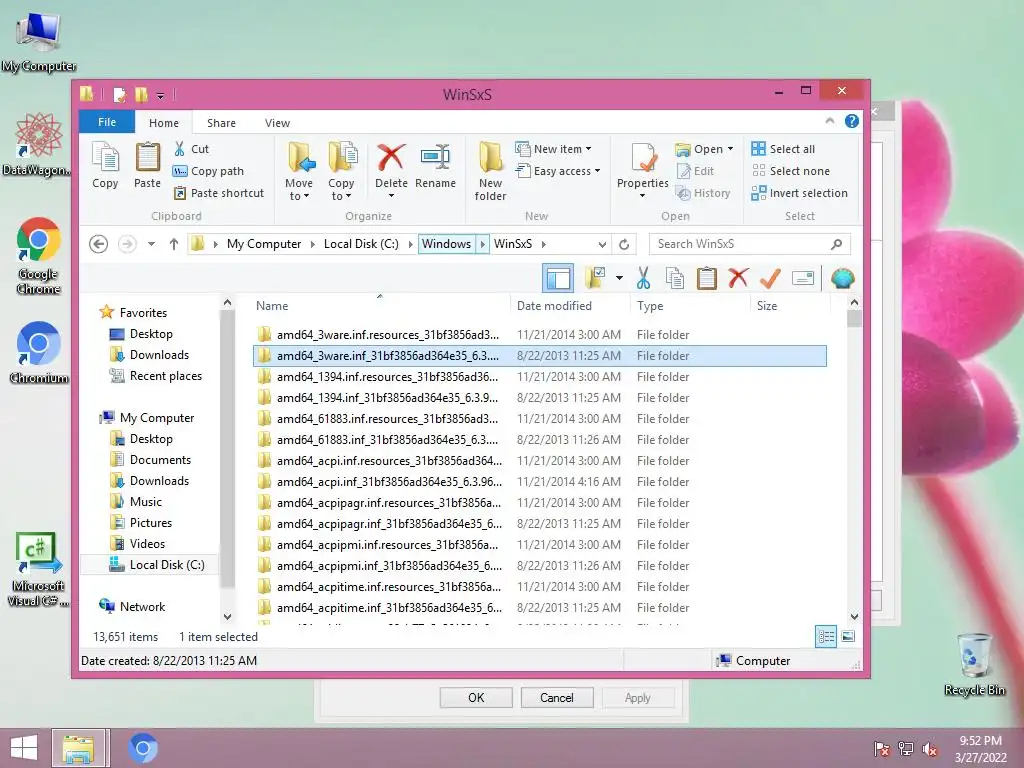
Task: Click Select all in the ribbon
Action: (784, 149)
